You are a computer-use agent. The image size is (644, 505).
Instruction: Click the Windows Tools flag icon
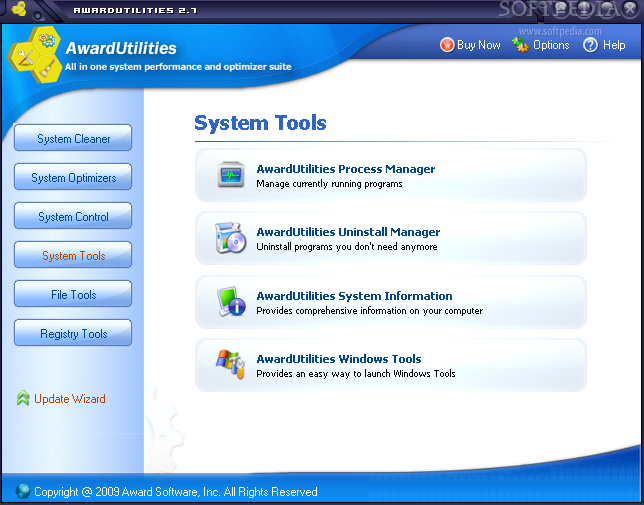(x=230, y=364)
